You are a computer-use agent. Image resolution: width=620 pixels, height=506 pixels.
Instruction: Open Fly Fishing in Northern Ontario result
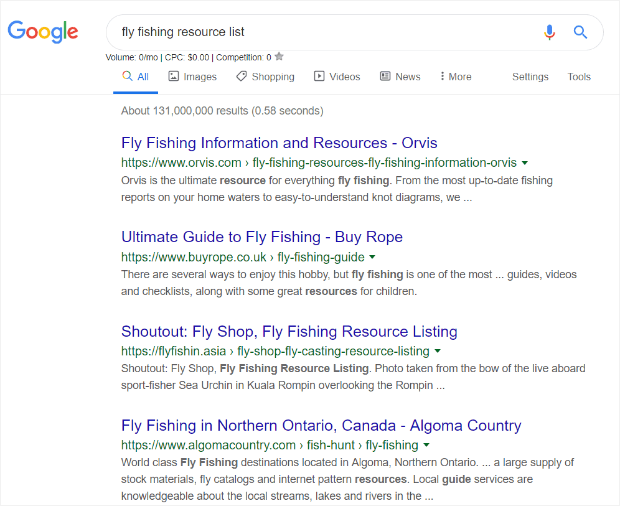[321, 425]
